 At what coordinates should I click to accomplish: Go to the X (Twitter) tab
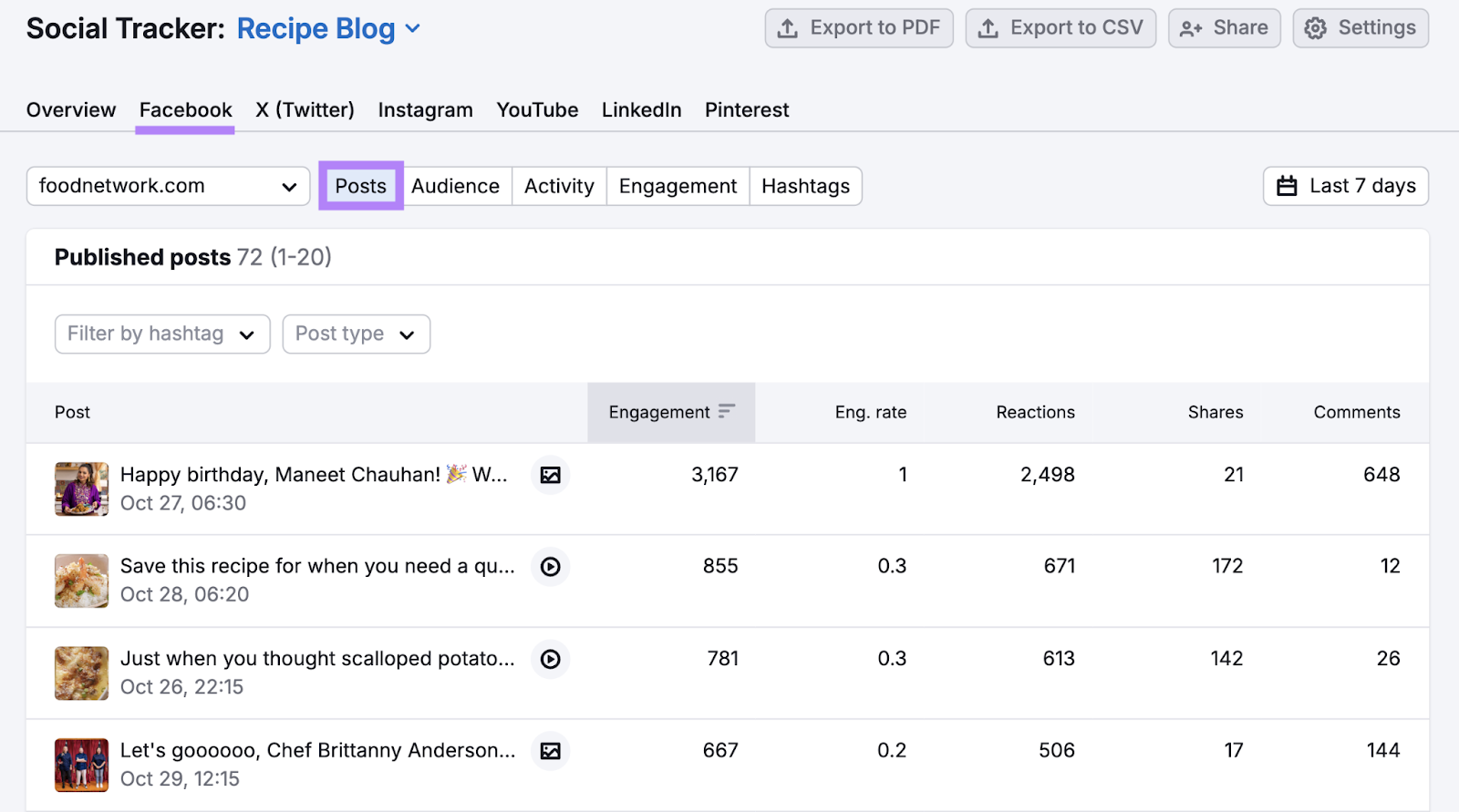click(305, 110)
